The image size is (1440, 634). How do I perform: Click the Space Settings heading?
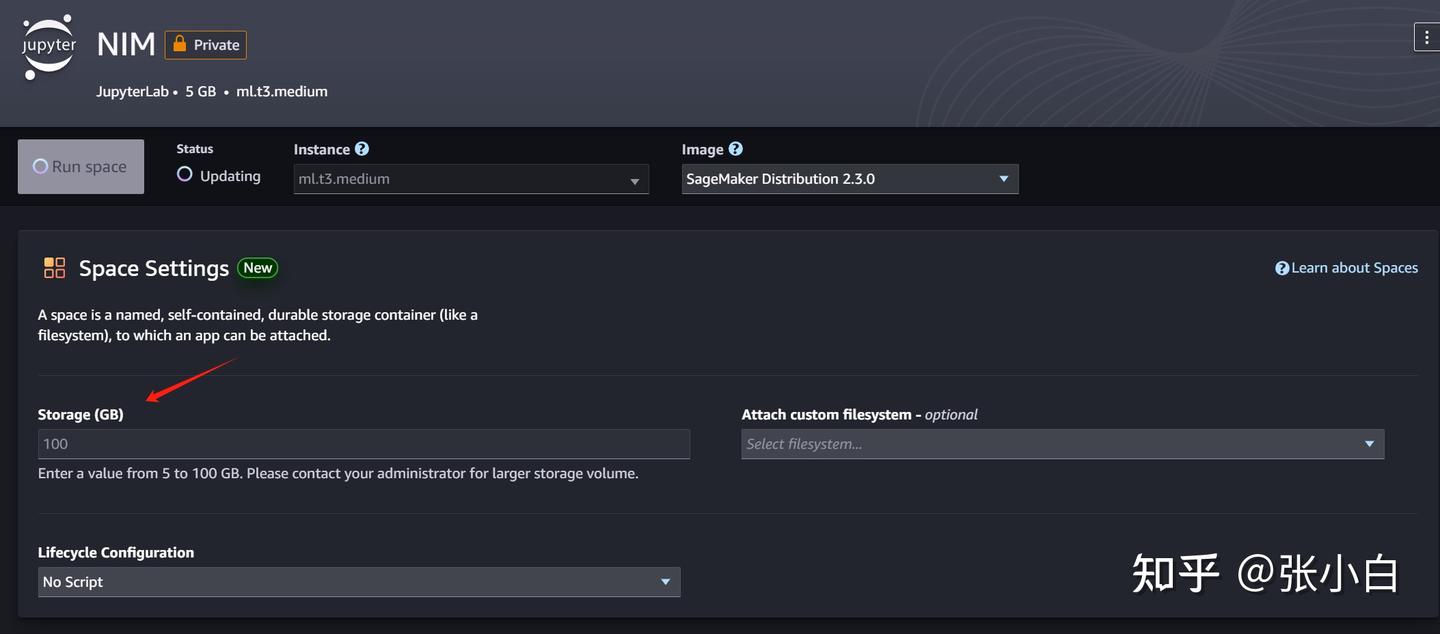[154, 268]
